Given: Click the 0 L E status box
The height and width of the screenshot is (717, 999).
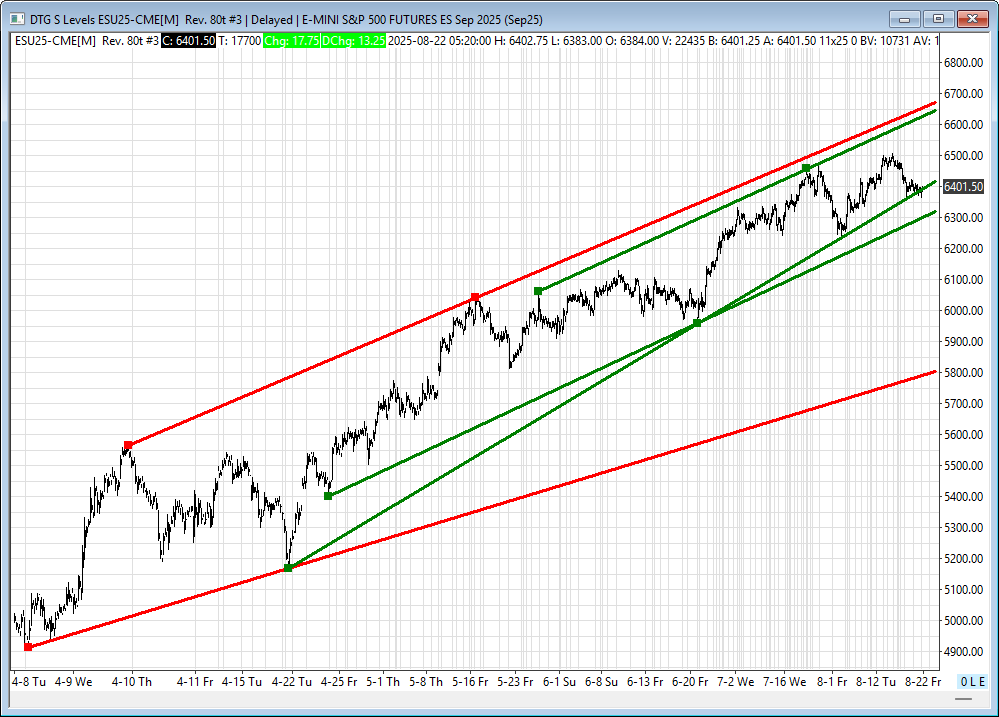Looking at the screenshot, I should coord(973,681).
